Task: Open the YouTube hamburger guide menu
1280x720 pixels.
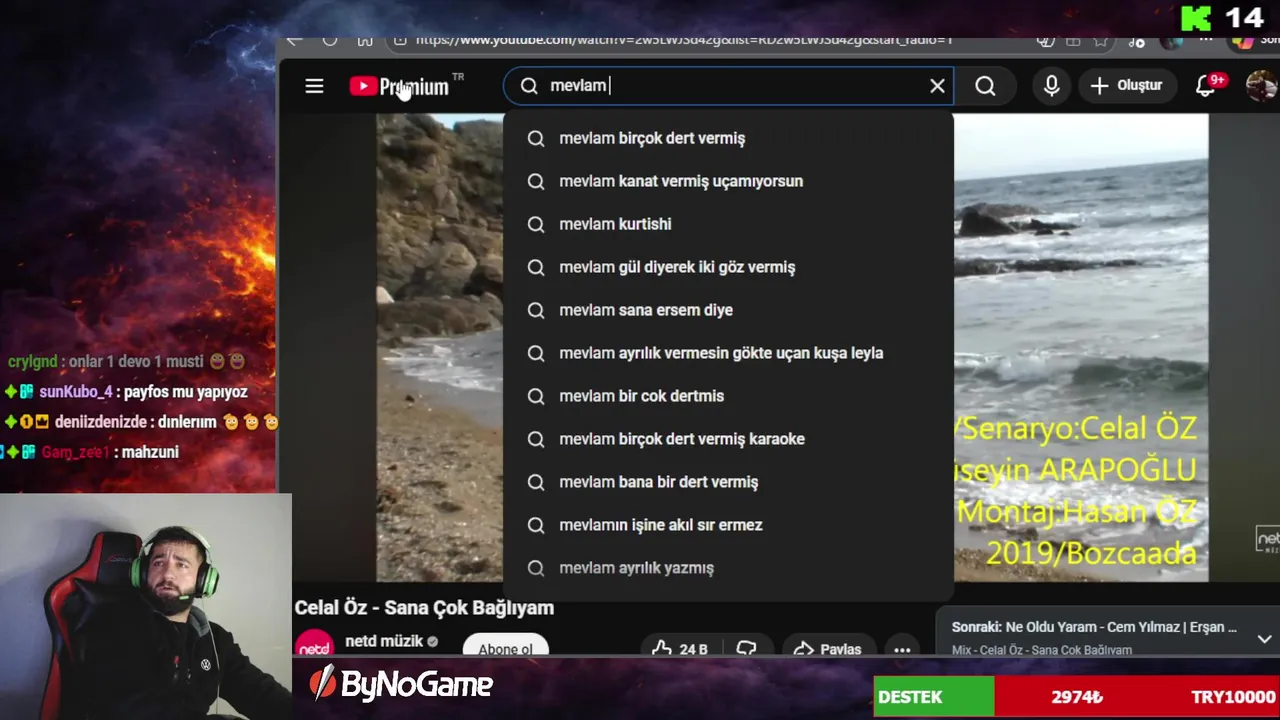Action: coord(314,86)
